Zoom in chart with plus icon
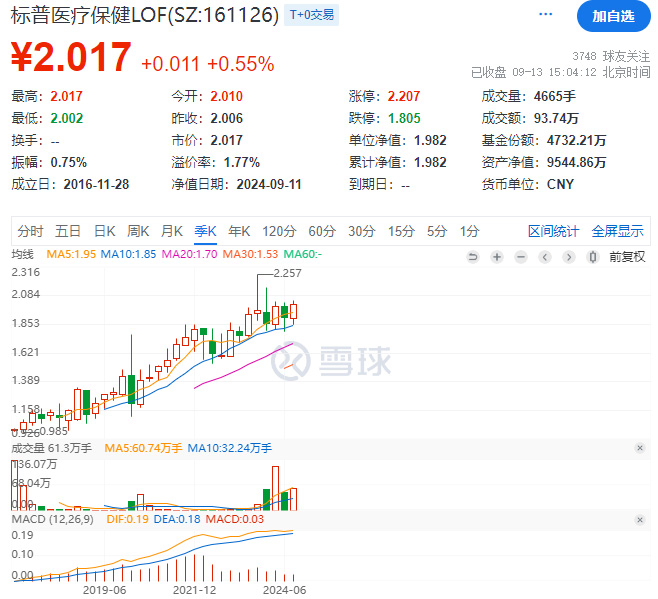 497,256
